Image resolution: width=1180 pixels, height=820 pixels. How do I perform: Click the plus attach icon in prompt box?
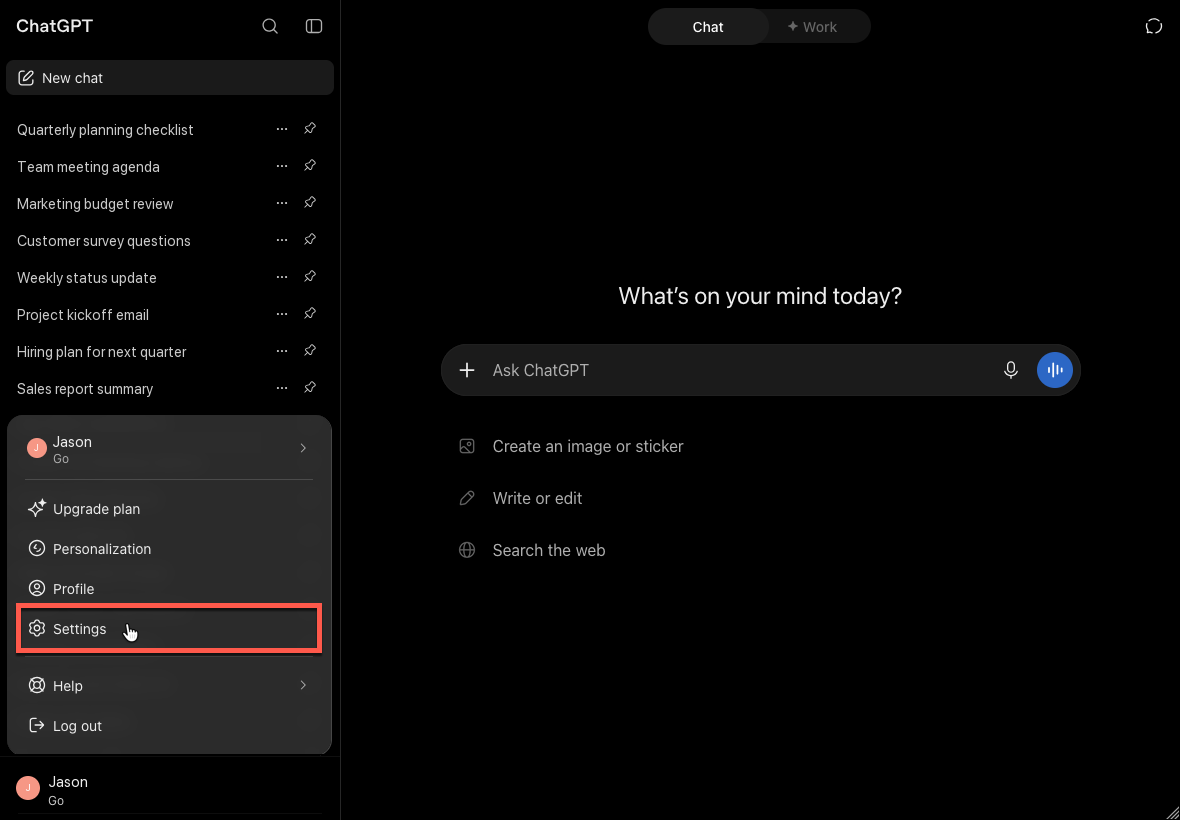(x=467, y=369)
